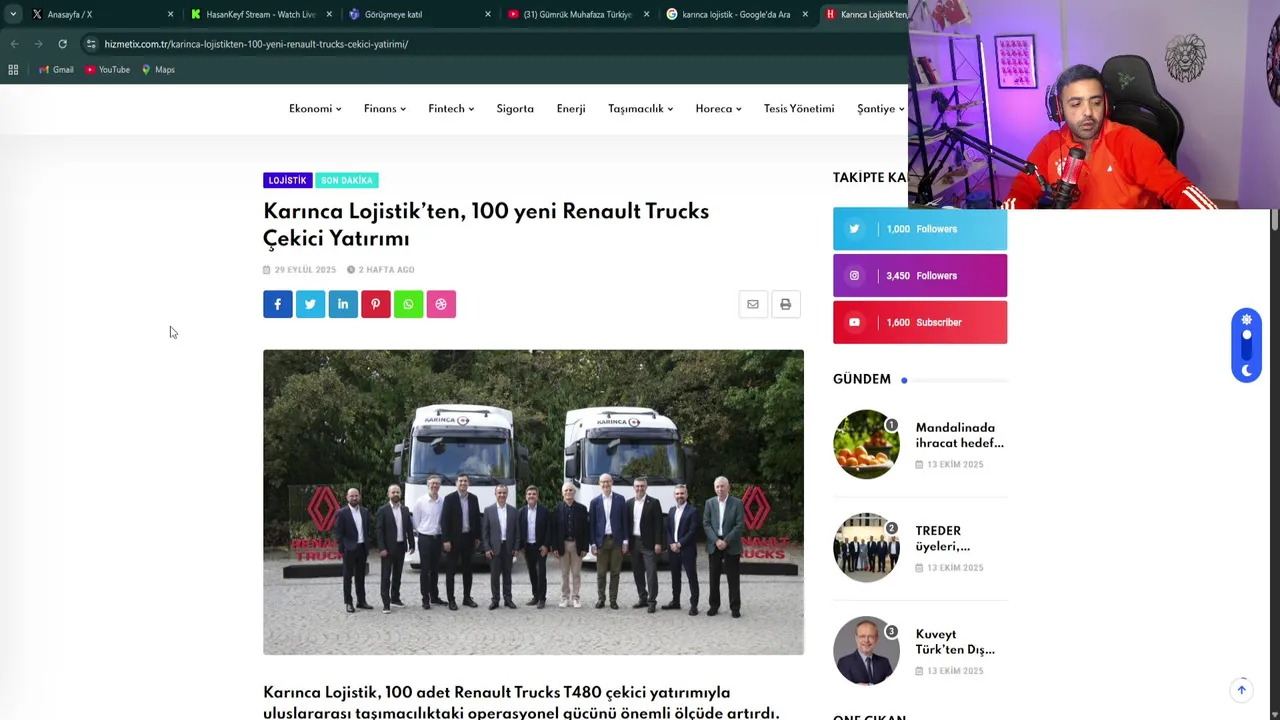Open site information icon in address bar
Image resolution: width=1280 pixels, height=720 pixels.
[91, 44]
